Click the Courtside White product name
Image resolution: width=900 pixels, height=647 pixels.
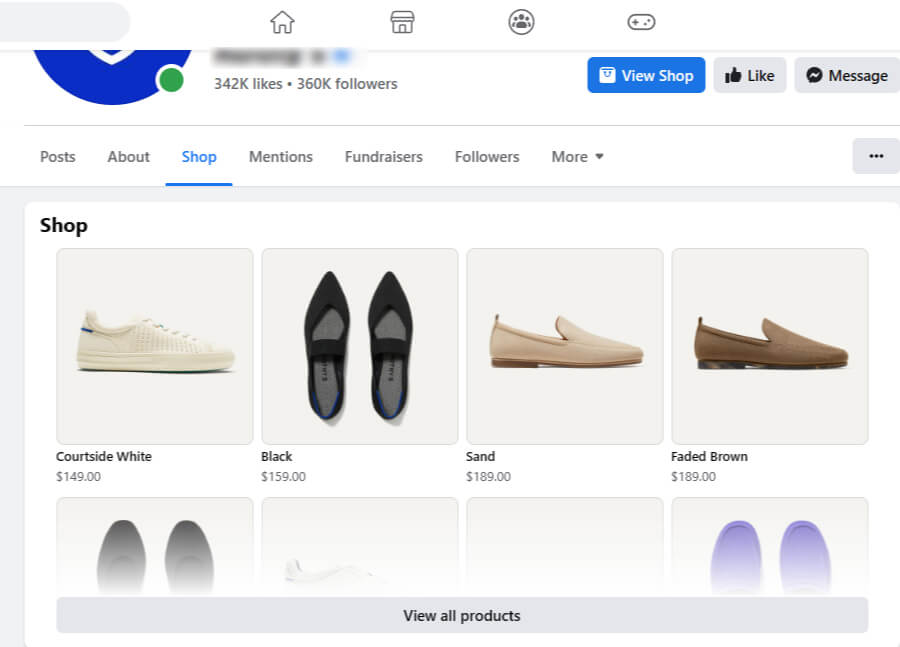104,456
